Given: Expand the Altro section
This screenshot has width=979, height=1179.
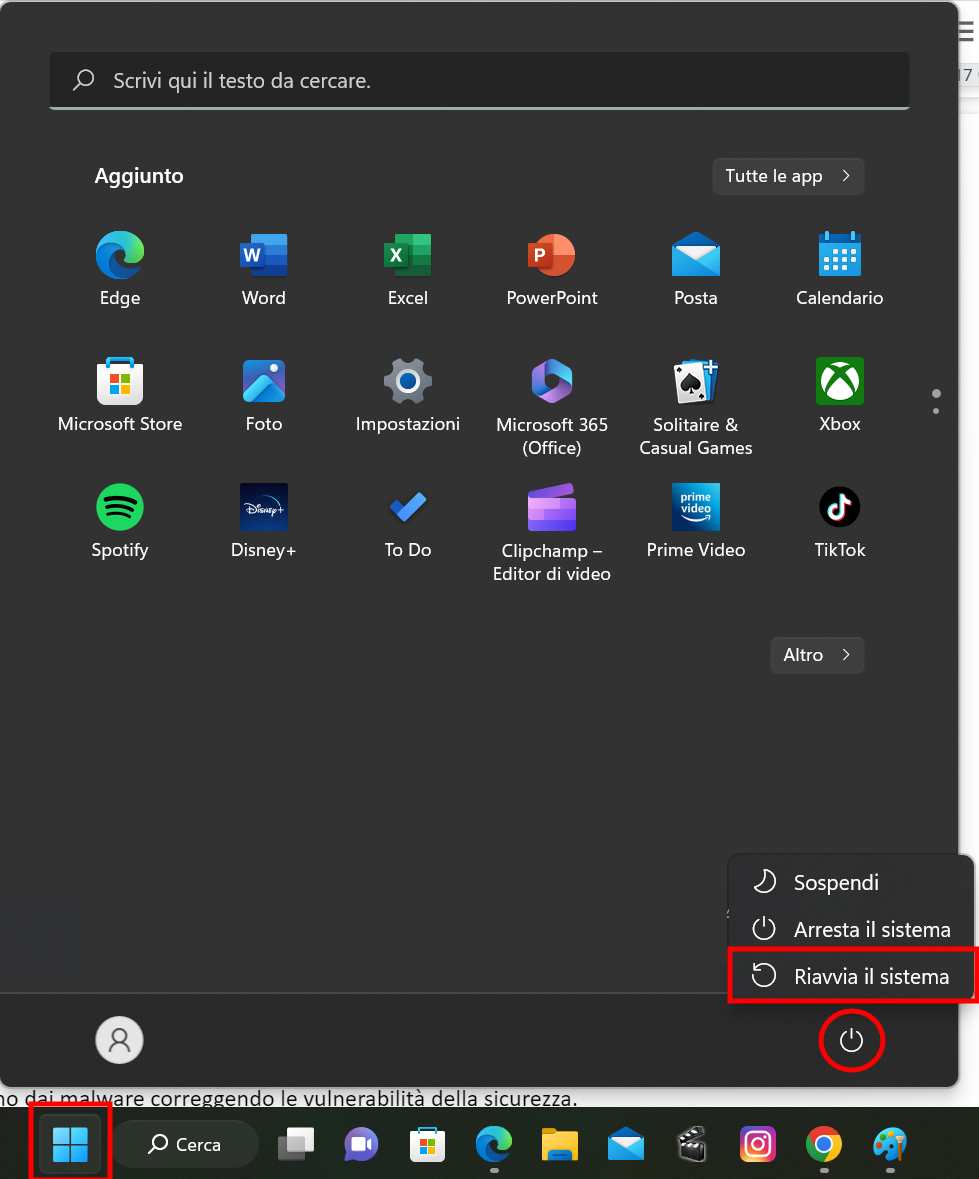Looking at the screenshot, I should click(817, 655).
